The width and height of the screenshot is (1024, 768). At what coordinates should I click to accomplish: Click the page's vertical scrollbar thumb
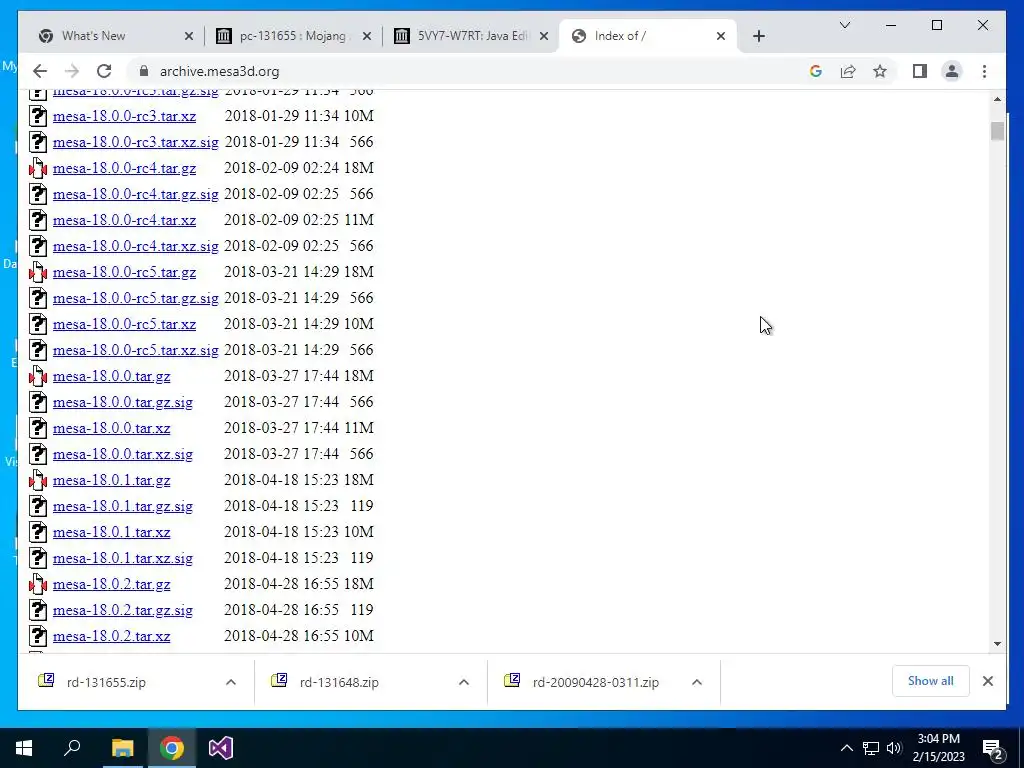tap(997, 131)
